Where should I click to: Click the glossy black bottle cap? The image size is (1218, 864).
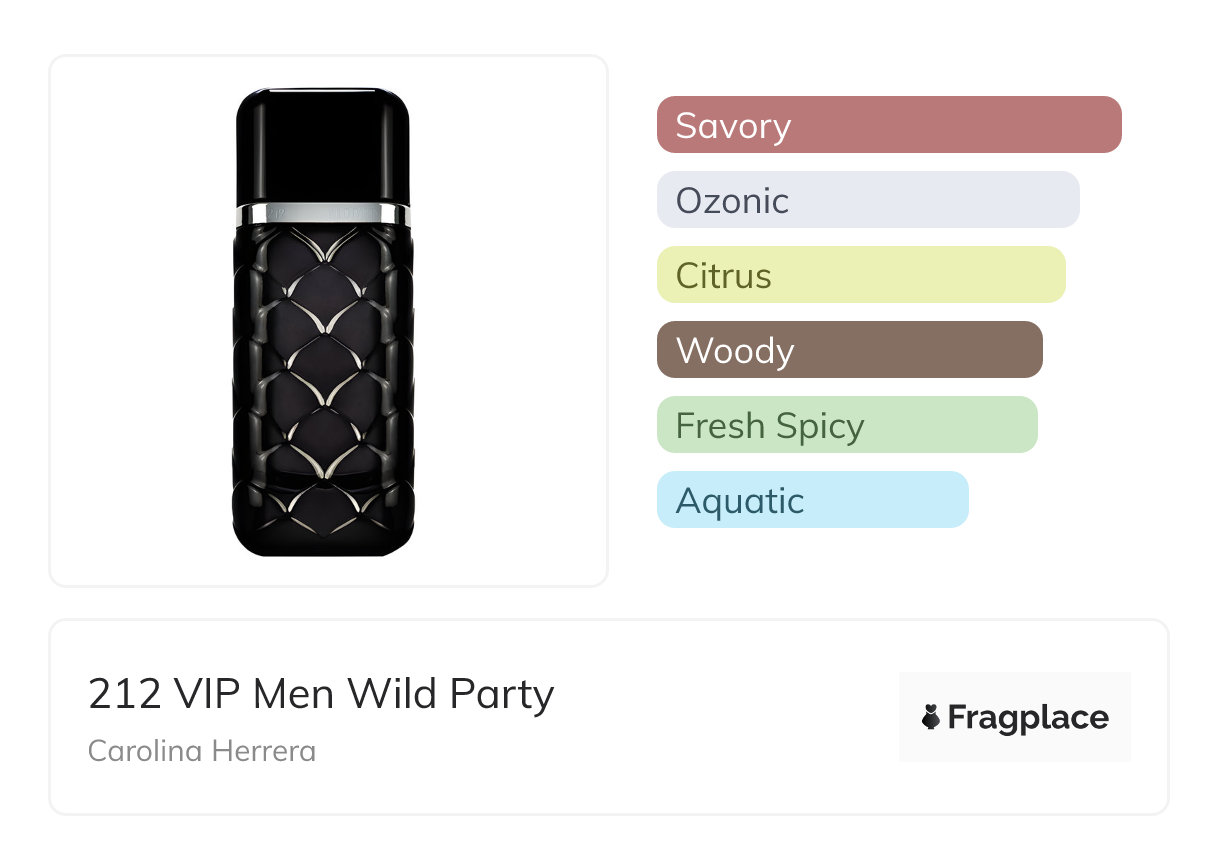(323, 145)
